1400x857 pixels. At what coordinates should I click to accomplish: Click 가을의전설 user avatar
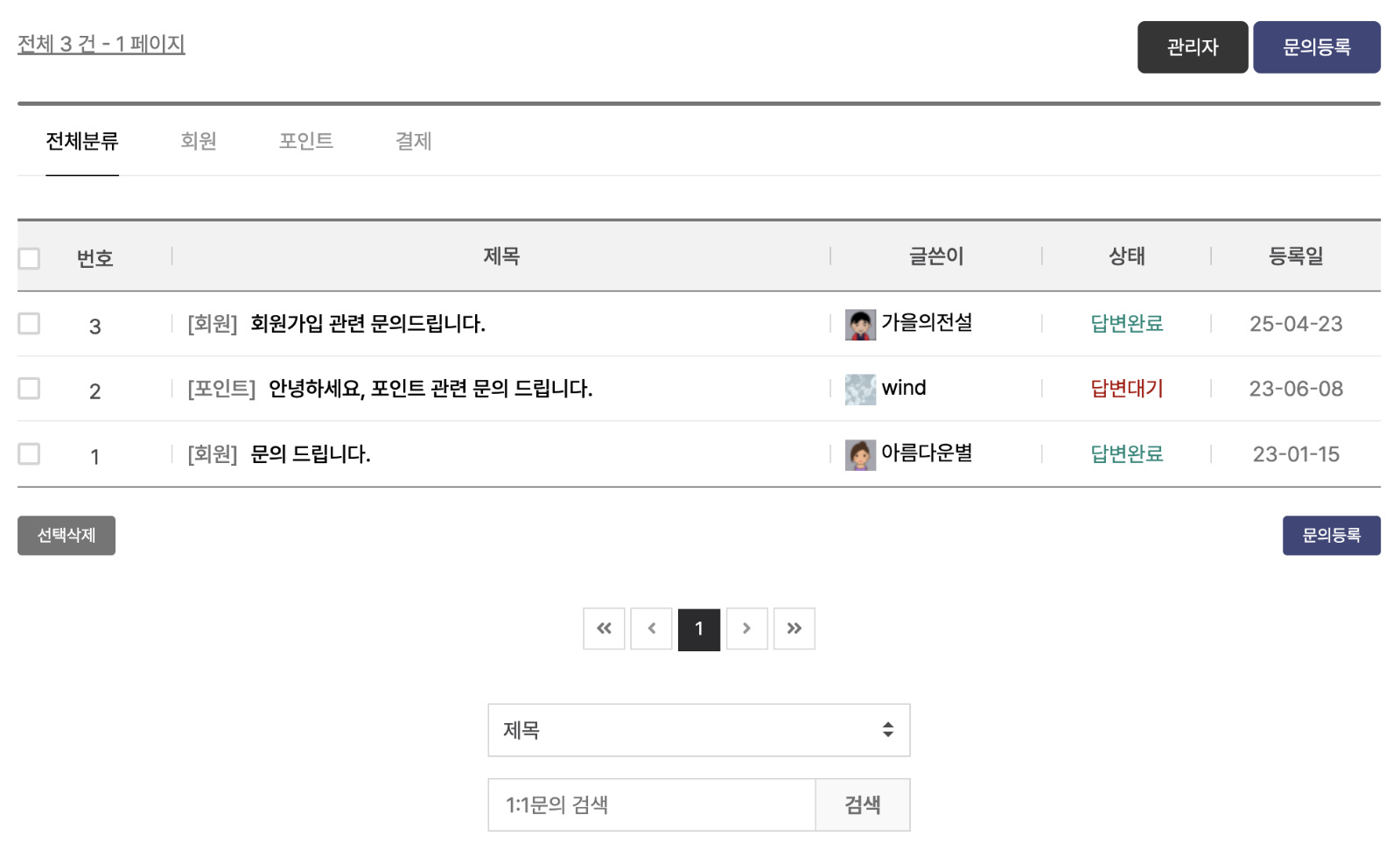(x=860, y=325)
